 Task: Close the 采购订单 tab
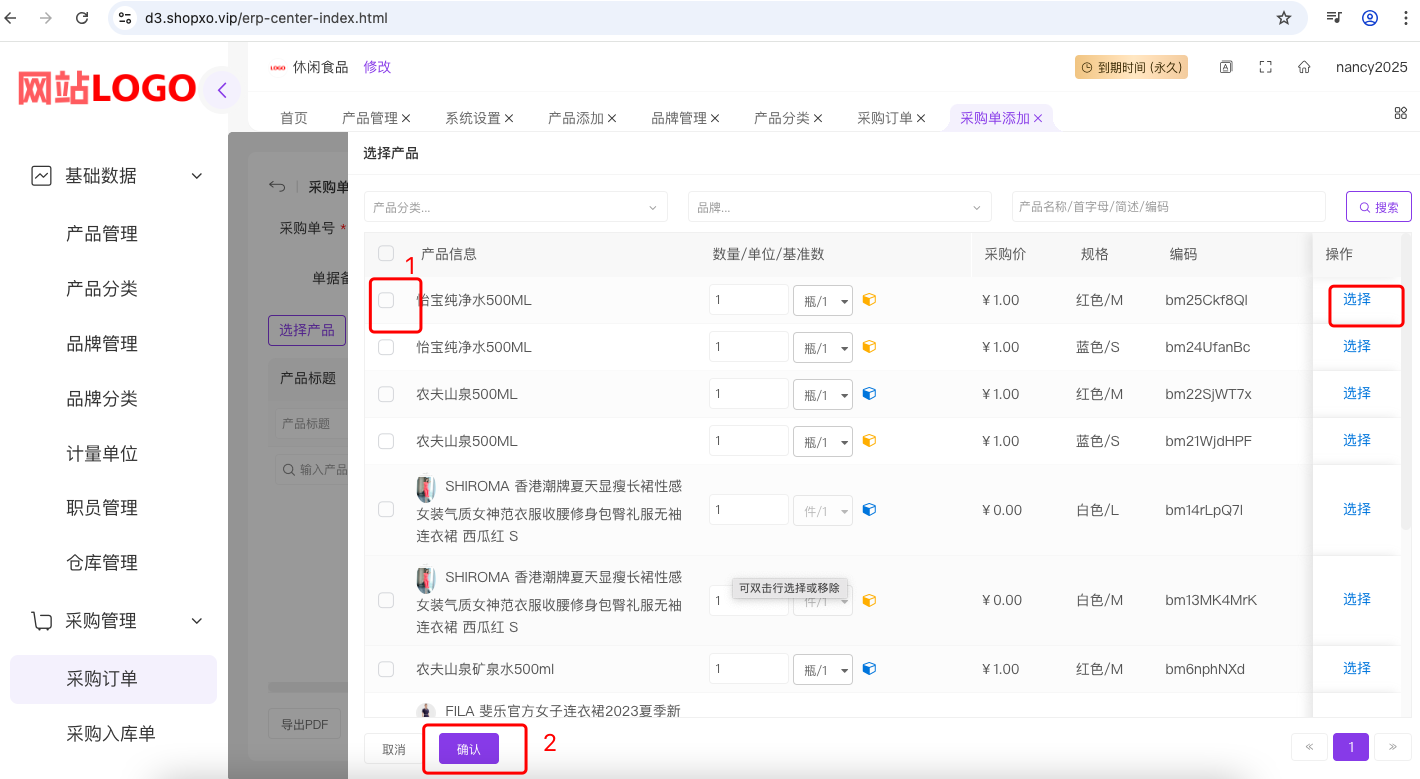tap(921, 118)
